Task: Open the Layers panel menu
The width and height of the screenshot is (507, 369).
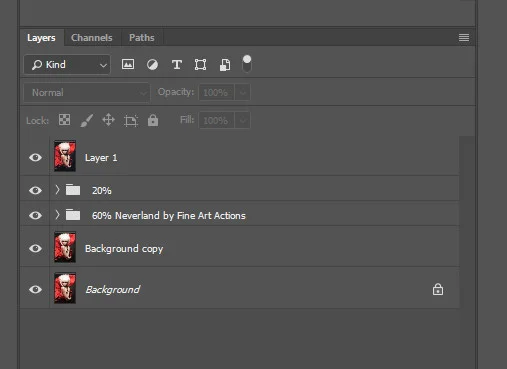Action: [464, 37]
